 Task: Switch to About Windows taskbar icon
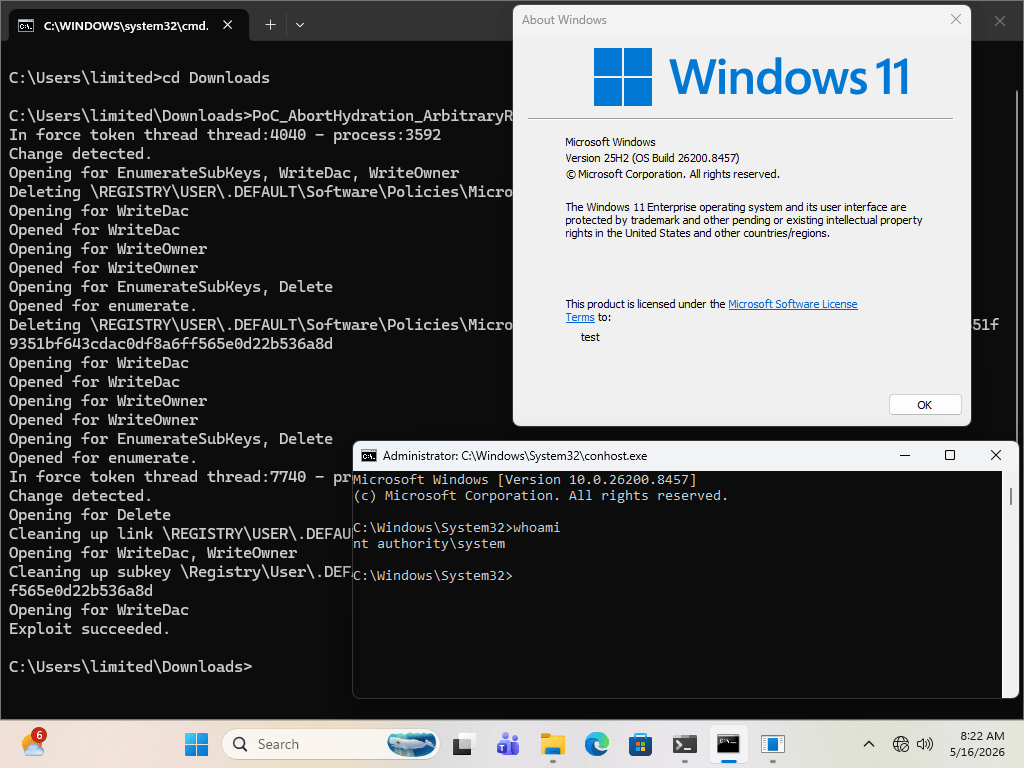(x=773, y=744)
